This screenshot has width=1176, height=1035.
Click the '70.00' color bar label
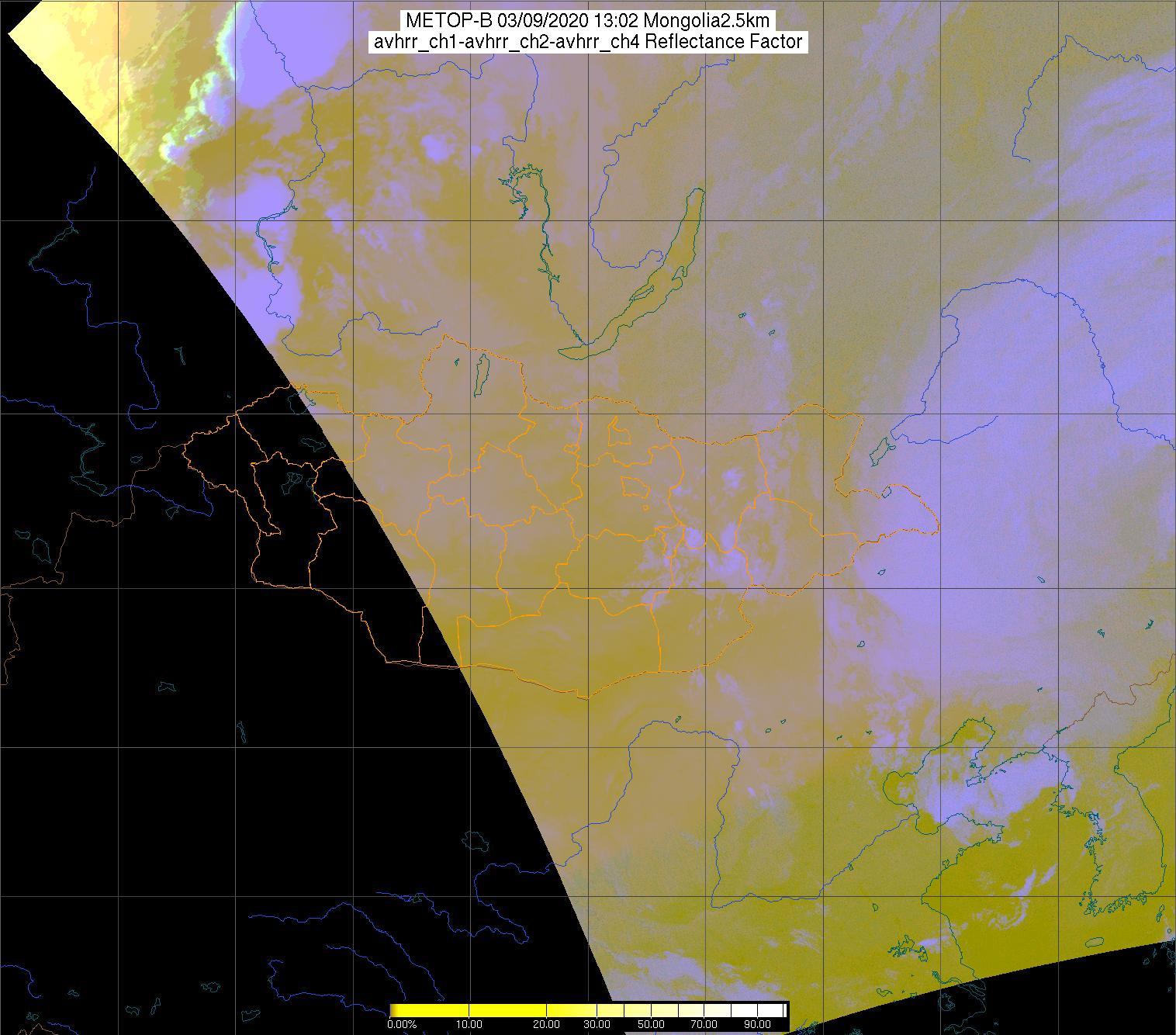pos(704,1024)
